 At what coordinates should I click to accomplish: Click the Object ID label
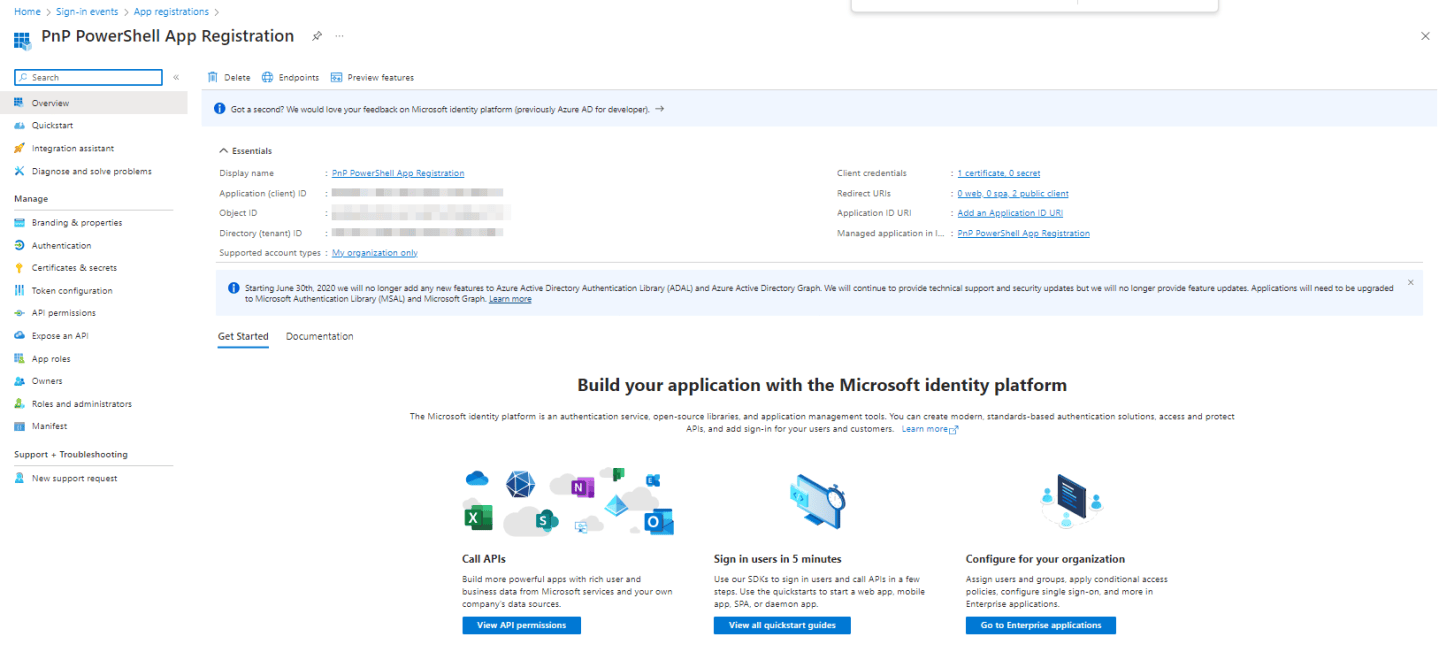pos(238,213)
